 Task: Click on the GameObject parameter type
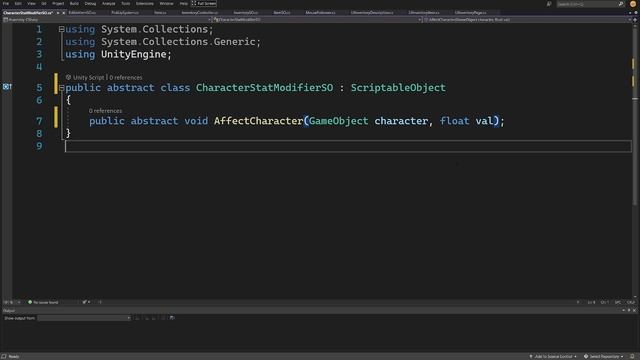tap(338, 121)
